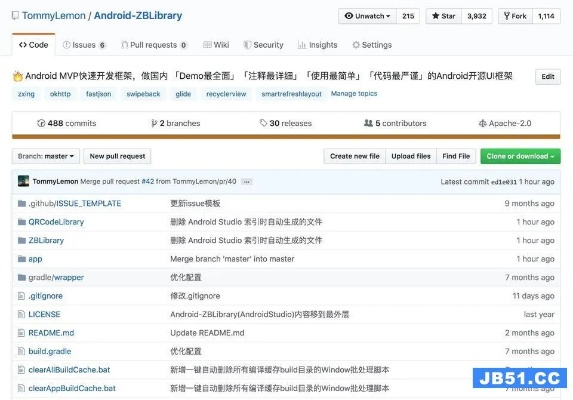Viewport: 573px width, 400px height.
Task: Open the ZBLibrary folder
Action: [46, 241]
